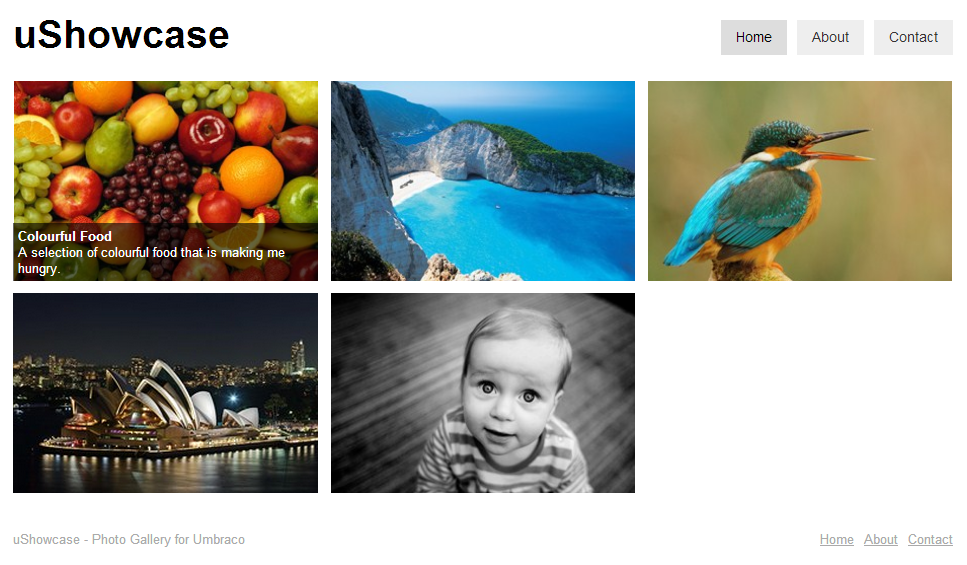Follow the footer About link

point(880,540)
